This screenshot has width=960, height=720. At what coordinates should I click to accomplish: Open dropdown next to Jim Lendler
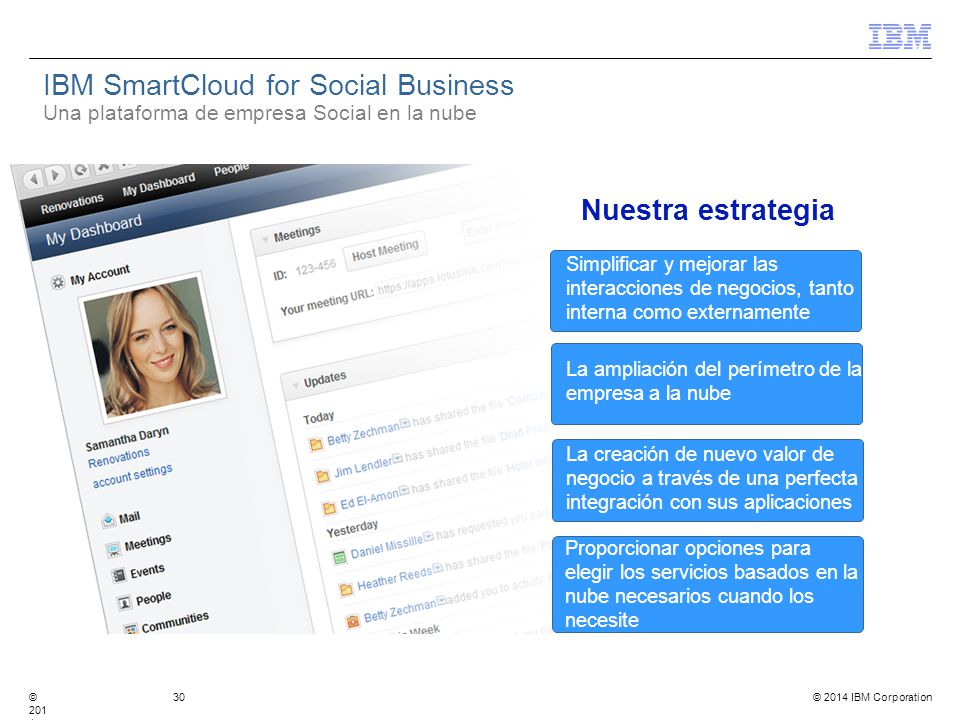pos(397,458)
